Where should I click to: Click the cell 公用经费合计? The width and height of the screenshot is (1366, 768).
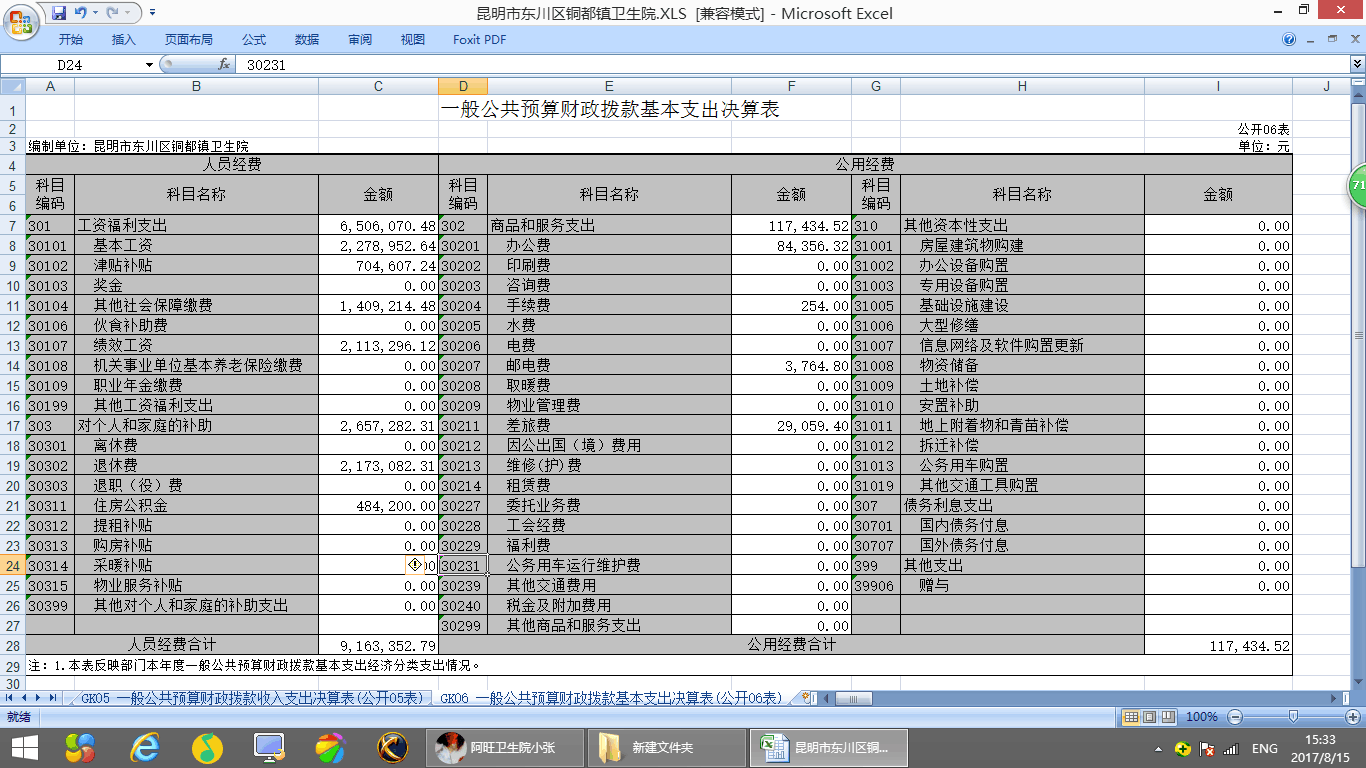pyautogui.click(x=791, y=646)
